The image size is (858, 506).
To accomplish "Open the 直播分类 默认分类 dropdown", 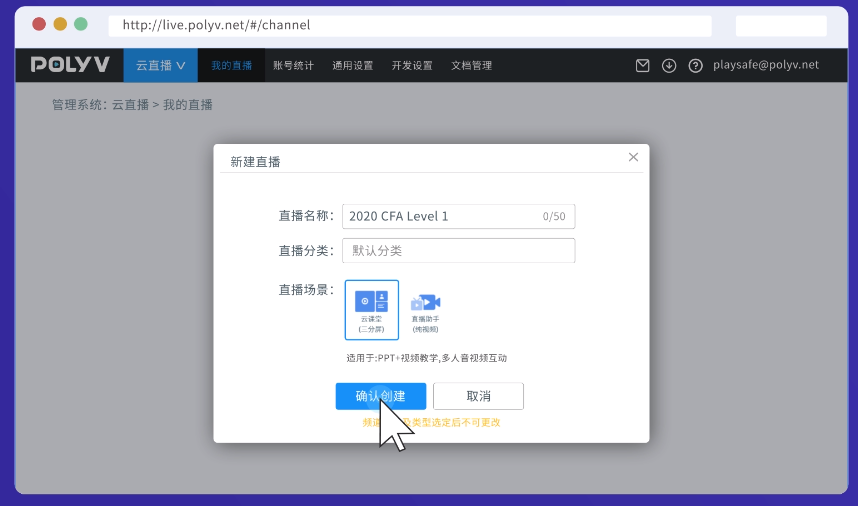I will (458, 250).
